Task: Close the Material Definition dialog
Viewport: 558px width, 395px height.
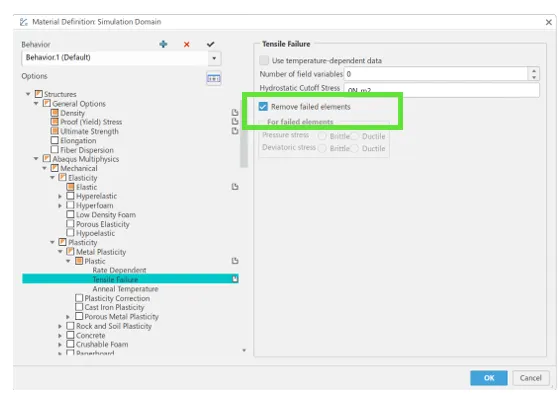Action: 548,22
